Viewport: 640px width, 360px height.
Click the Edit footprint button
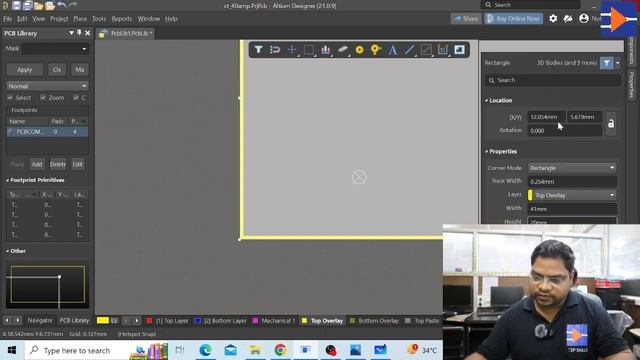coord(78,164)
